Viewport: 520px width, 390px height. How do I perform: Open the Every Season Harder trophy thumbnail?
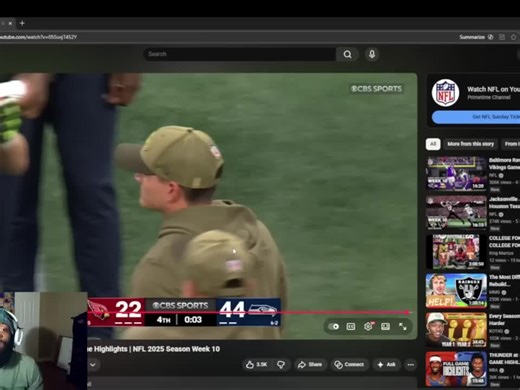tap(457, 330)
